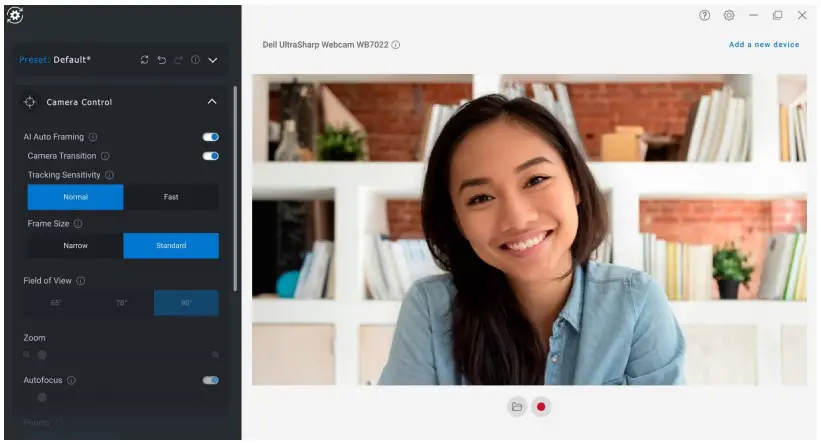Screen dimensions: 821x445
Task: Undo the last preset change
Action: pyautogui.click(x=162, y=60)
